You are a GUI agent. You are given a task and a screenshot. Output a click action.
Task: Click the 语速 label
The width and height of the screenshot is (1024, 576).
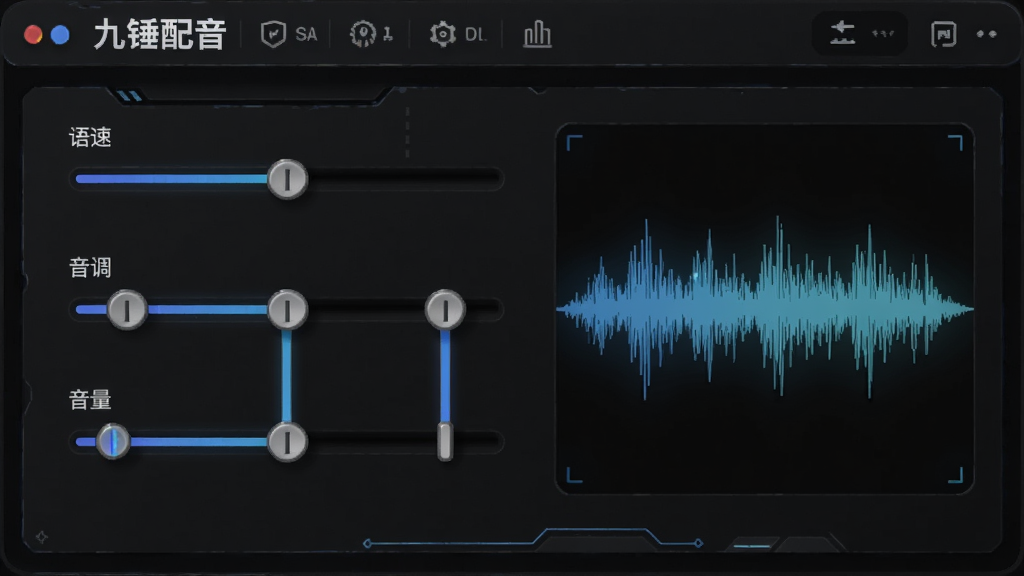click(90, 138)
